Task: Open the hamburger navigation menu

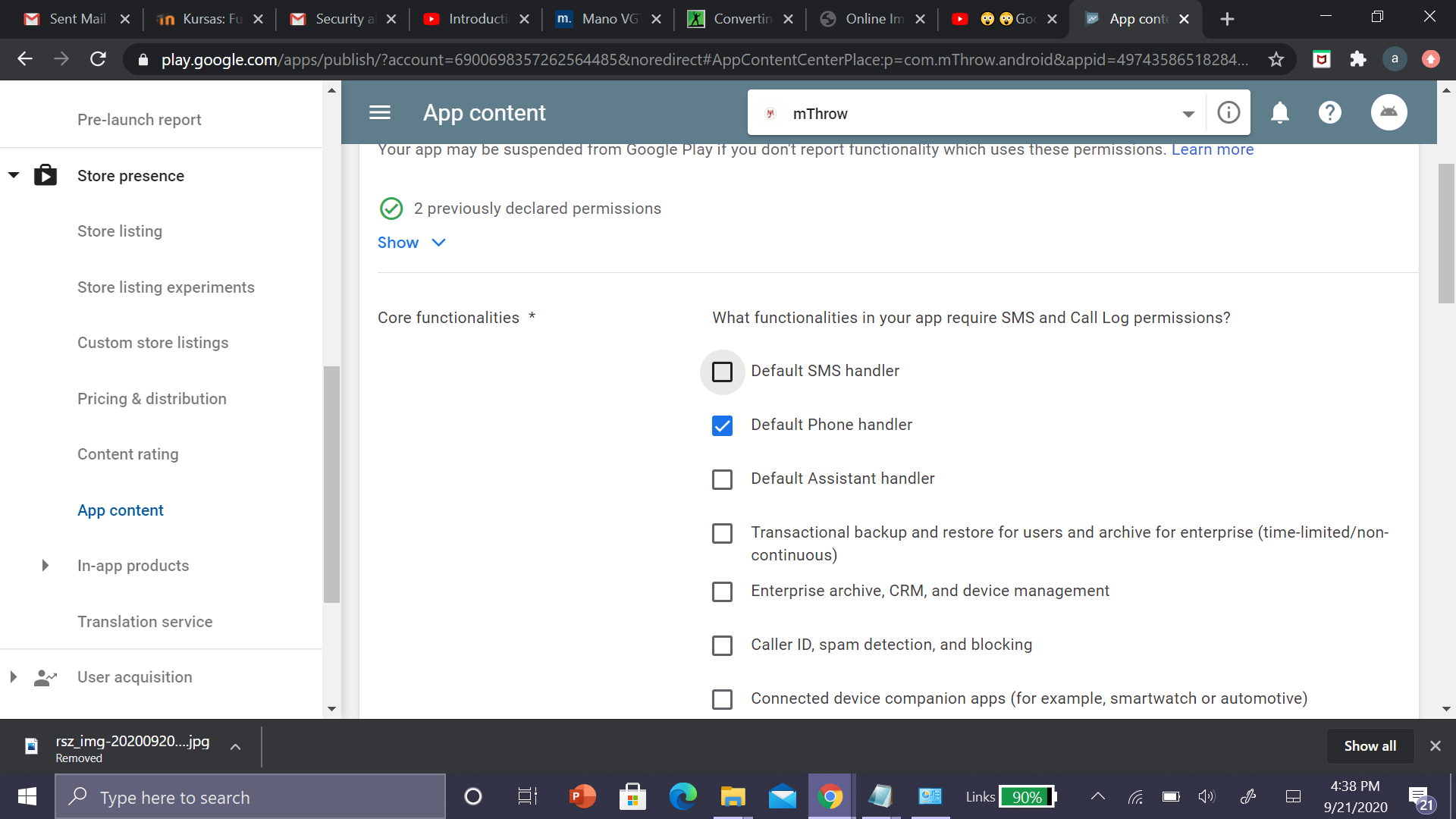Action: click(x=379, y=113)
